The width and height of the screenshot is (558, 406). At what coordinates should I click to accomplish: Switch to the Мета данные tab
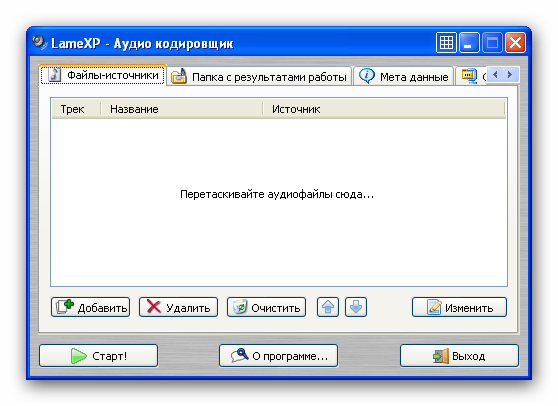(404, 77)
